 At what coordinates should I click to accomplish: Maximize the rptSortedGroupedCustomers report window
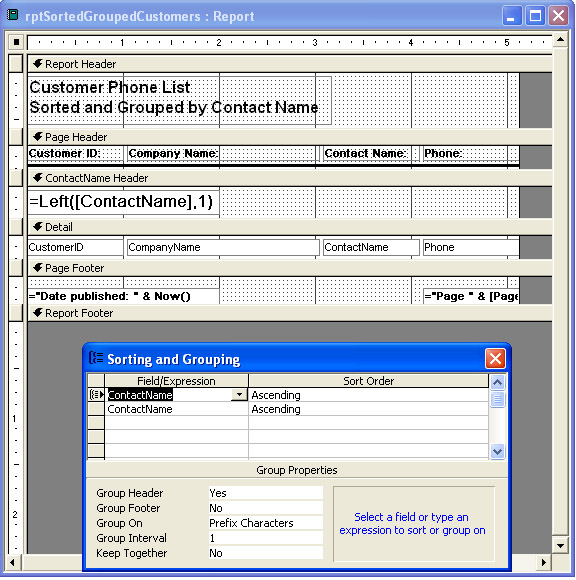pos(535,16)
